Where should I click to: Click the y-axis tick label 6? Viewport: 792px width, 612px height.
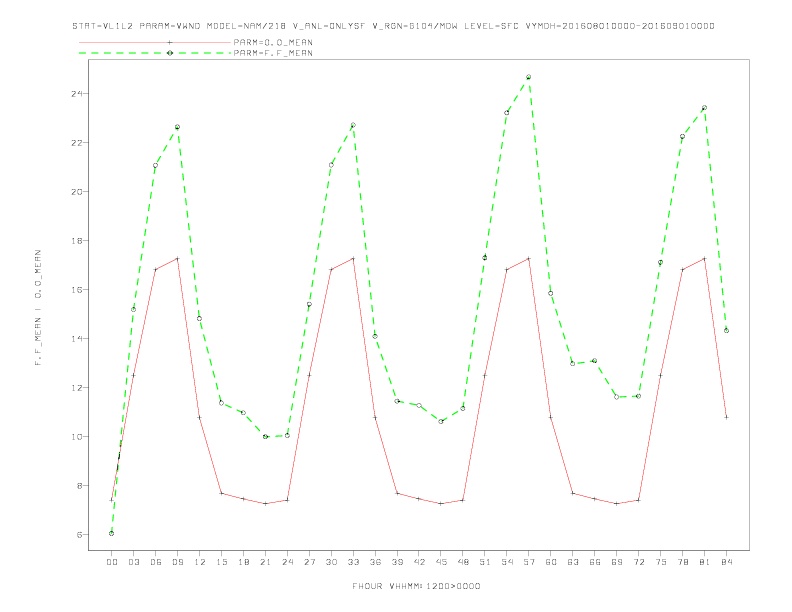point(80,535)
